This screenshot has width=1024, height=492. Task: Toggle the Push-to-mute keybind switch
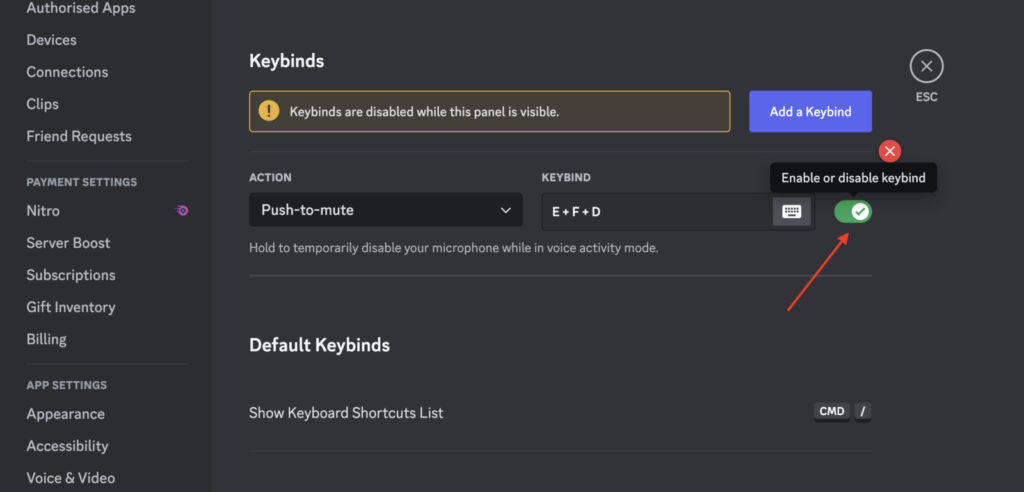(853, 211)
